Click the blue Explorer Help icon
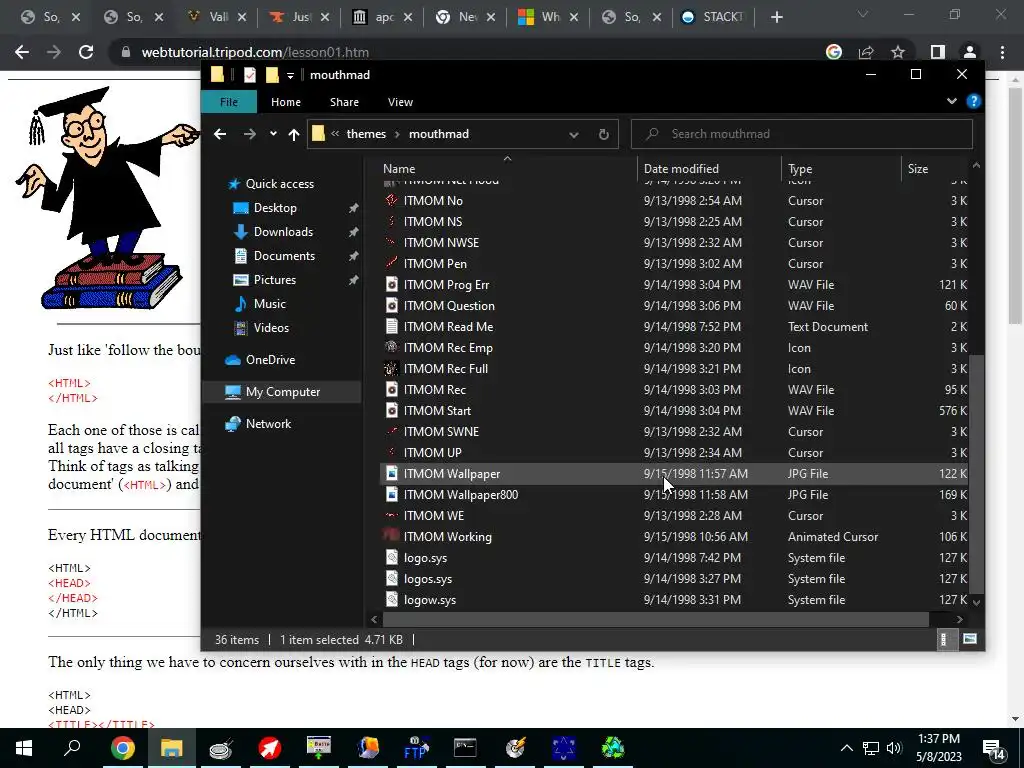1024x768 pixels. [974, 101]
